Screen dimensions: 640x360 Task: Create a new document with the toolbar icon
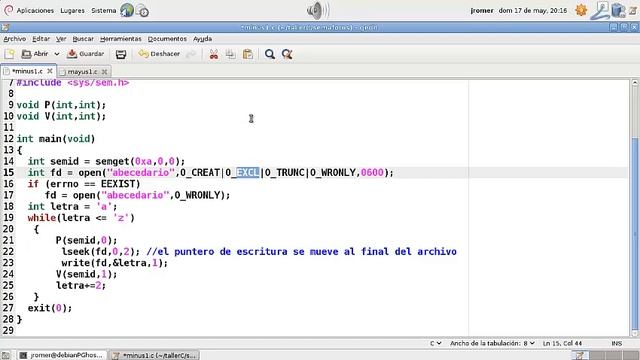click(9, 54)
